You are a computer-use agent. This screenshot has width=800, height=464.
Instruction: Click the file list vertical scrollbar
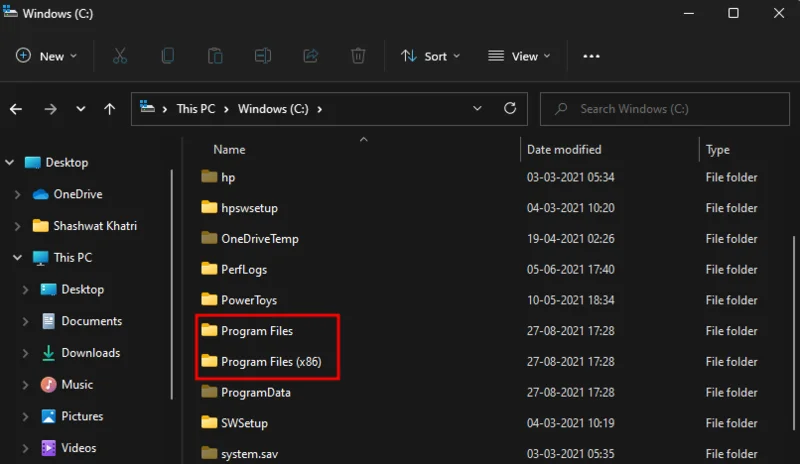[x=793, y=332]
